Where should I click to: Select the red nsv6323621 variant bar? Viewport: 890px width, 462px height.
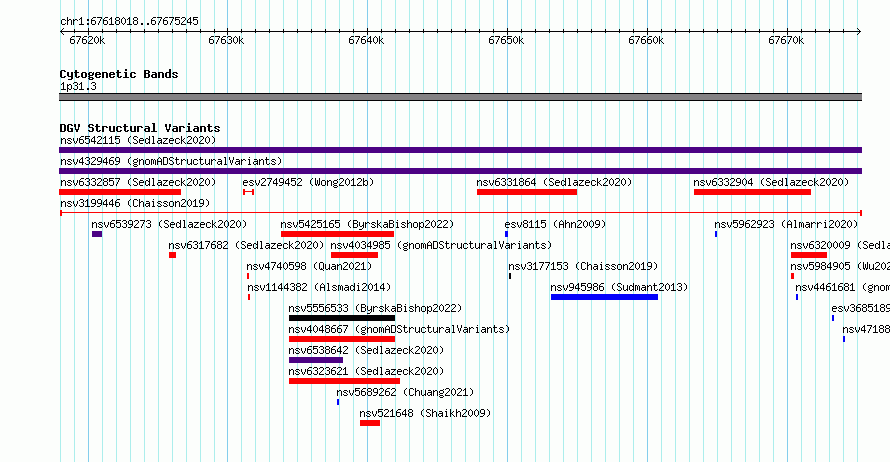pos(344,381)
